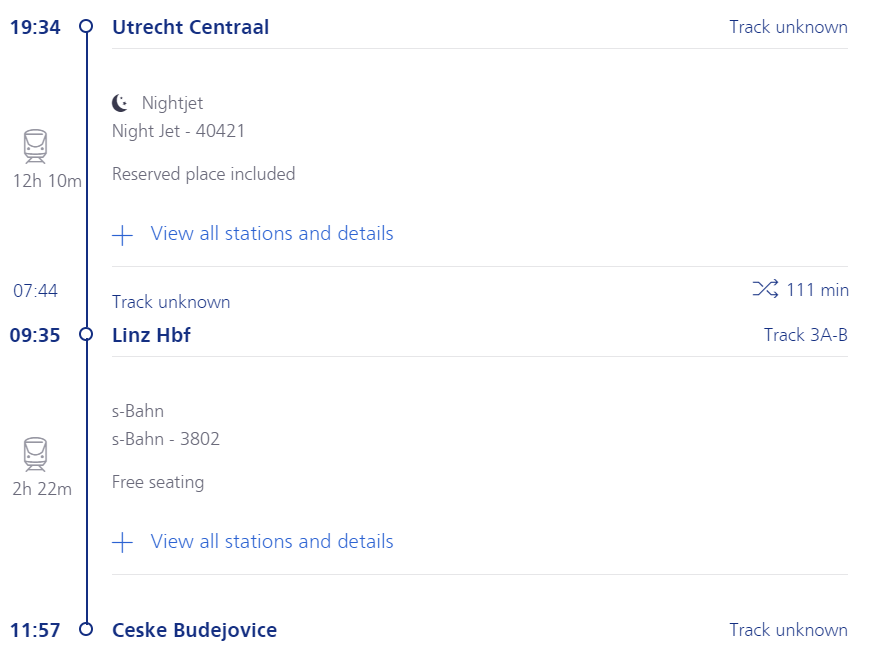Click the train icon above 2h 22m
This screenshot has height=653, width=872.
click(35, 454)
